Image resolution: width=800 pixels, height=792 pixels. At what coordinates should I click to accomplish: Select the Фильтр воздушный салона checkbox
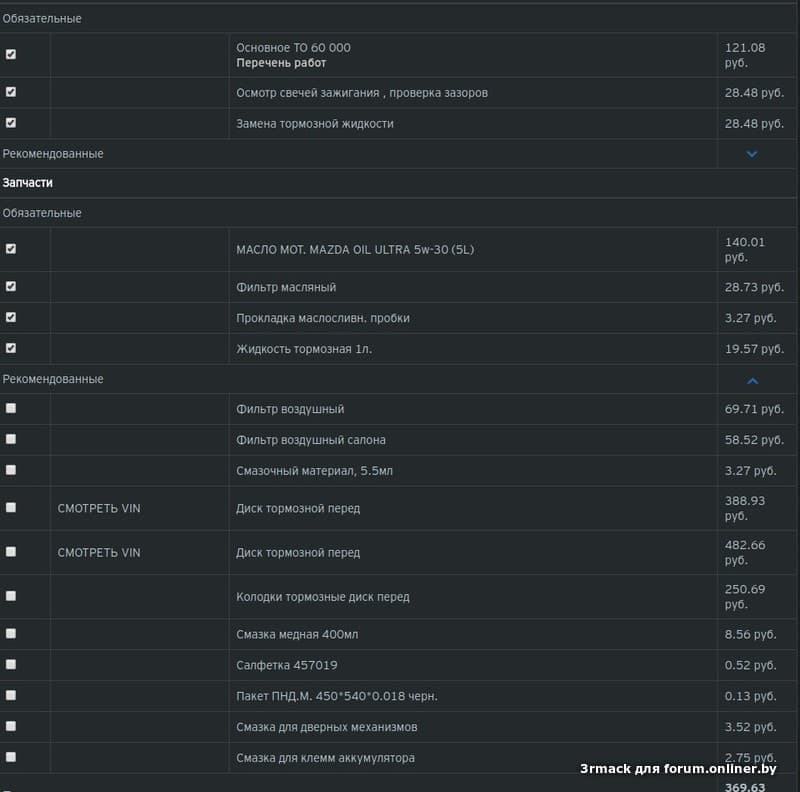coord(11,439)
